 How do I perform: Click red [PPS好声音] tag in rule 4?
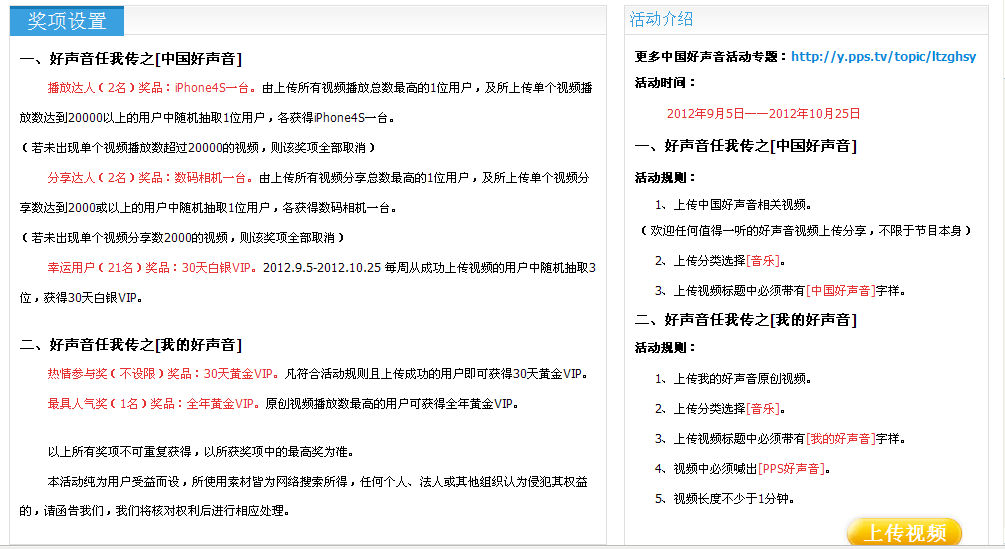(792, 469)
